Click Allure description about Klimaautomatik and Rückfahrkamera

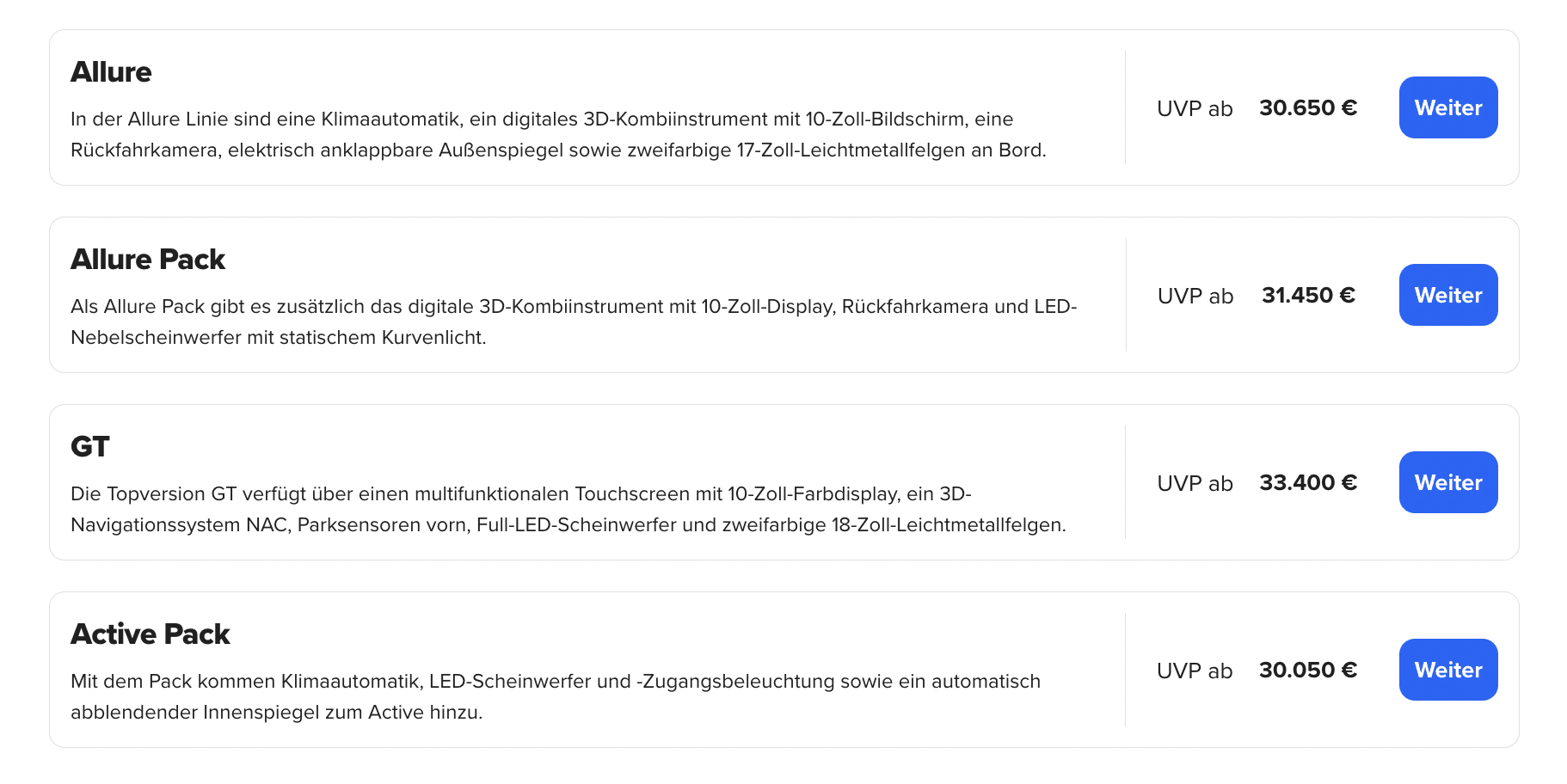[558, 134]
